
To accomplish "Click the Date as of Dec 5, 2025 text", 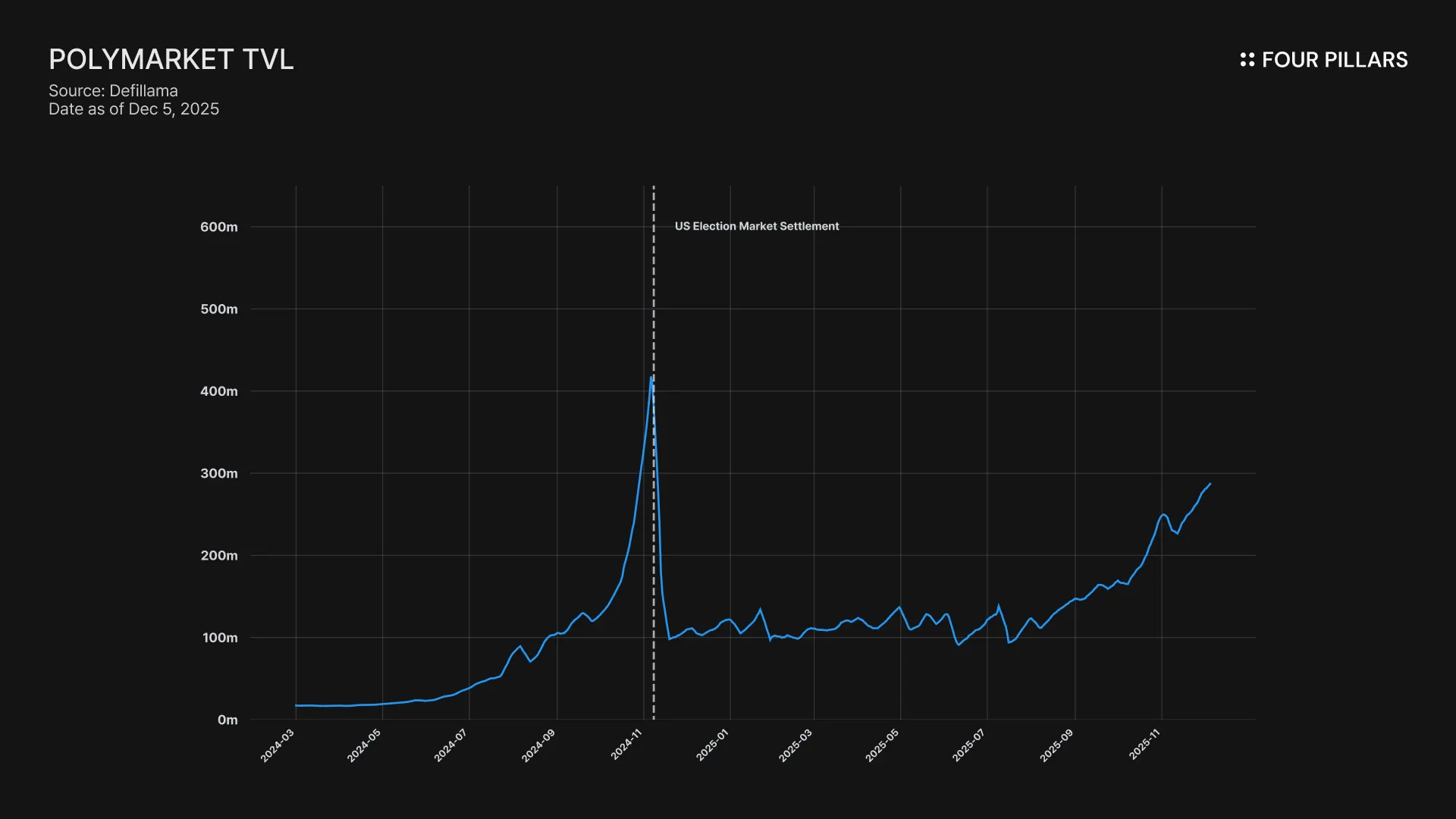I will 133,109.
